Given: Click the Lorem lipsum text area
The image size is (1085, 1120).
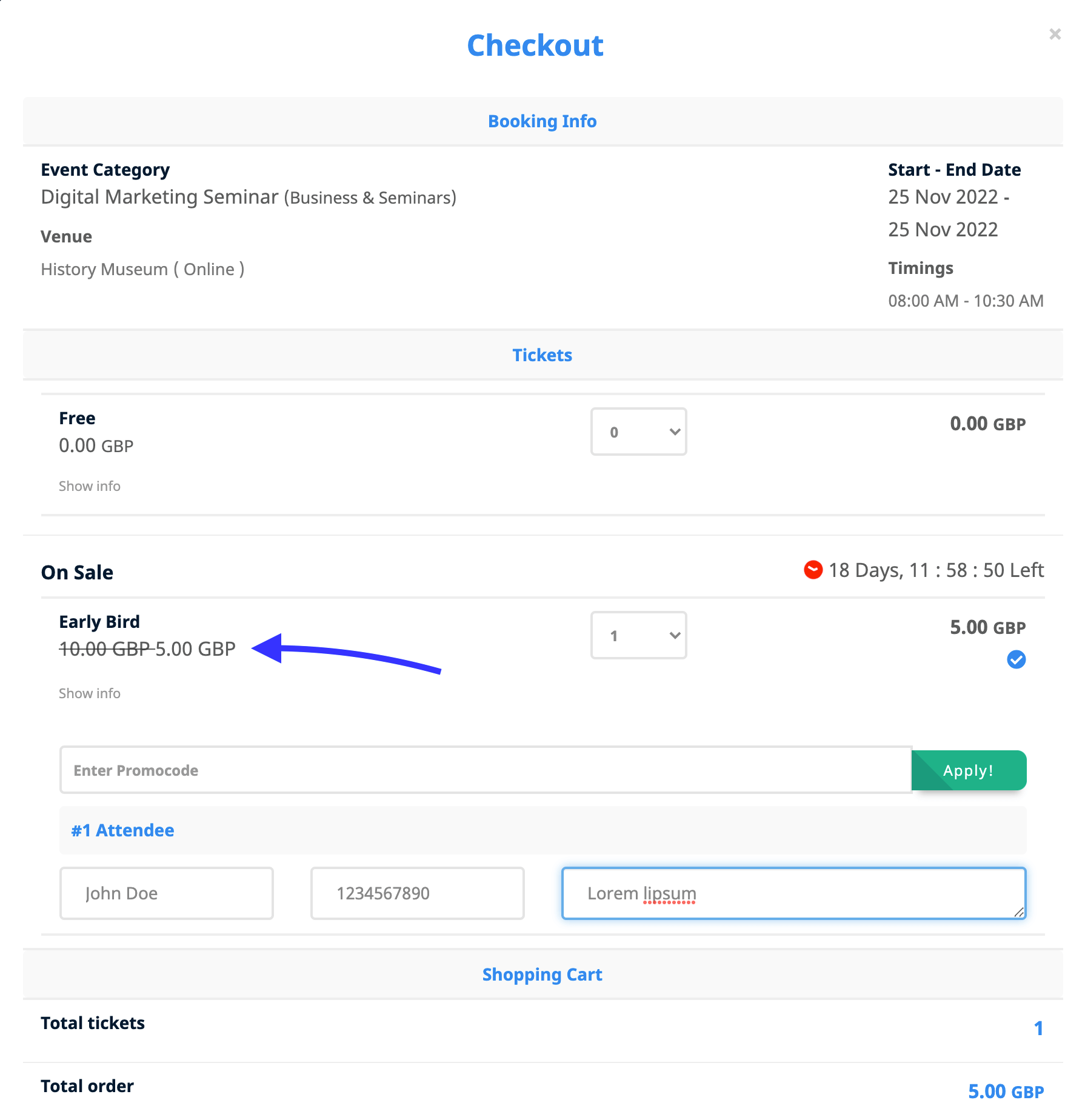Looking at the screenshot, I should (793, 893).
